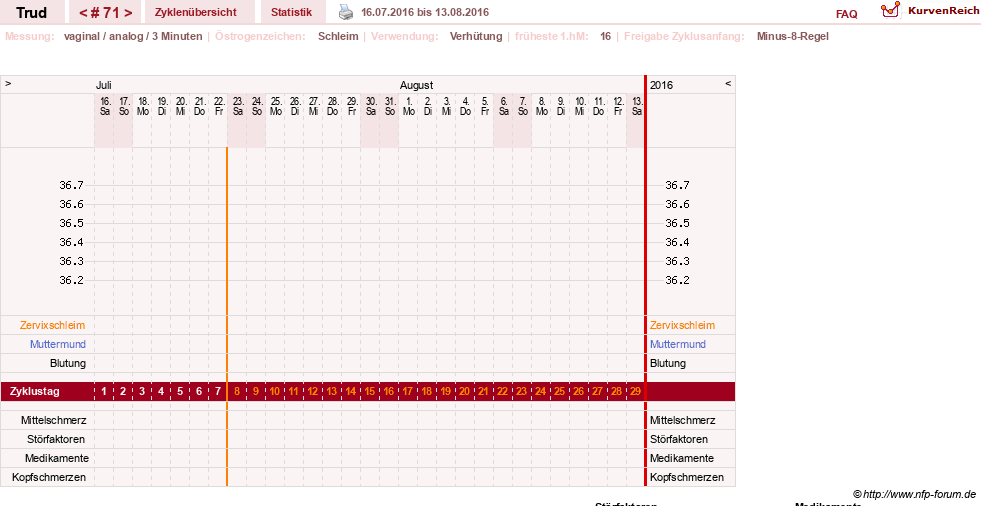Click früheste 1.hM value 16

coord(605,36)
